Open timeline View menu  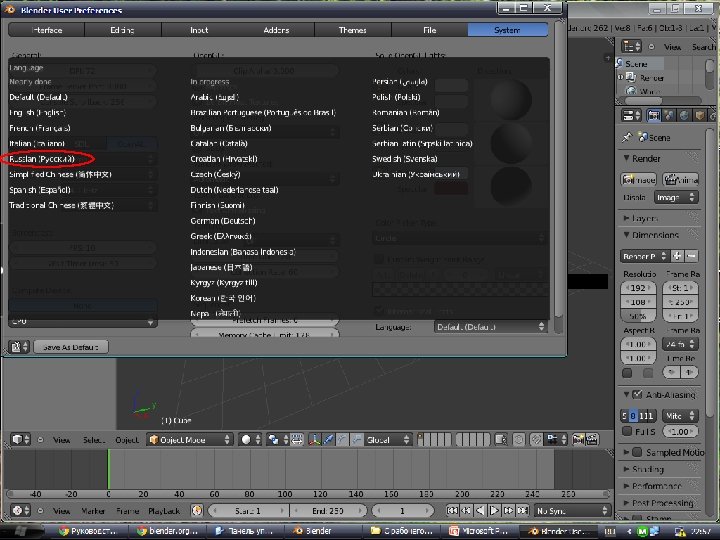(x=62, y=511)
